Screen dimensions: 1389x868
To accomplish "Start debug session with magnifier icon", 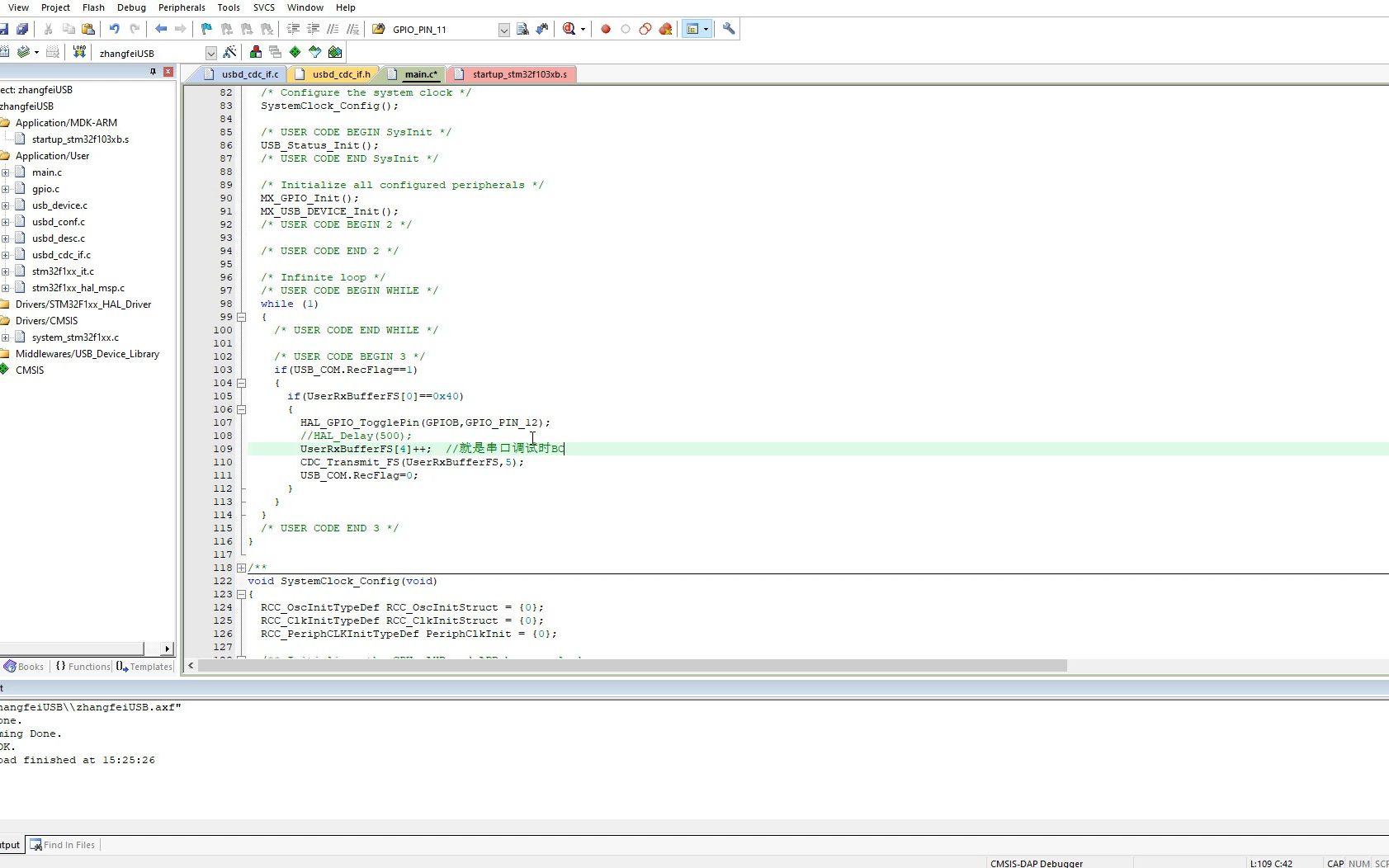I will 569,29.
